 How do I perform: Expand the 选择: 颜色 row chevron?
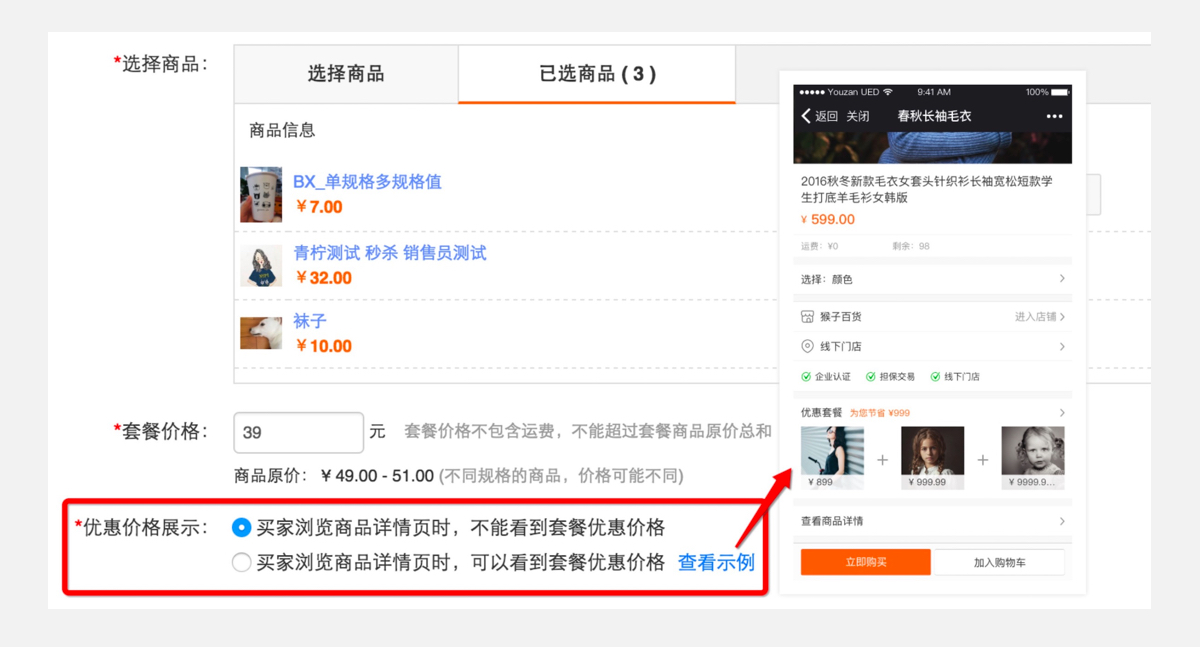click(1062, 279)
